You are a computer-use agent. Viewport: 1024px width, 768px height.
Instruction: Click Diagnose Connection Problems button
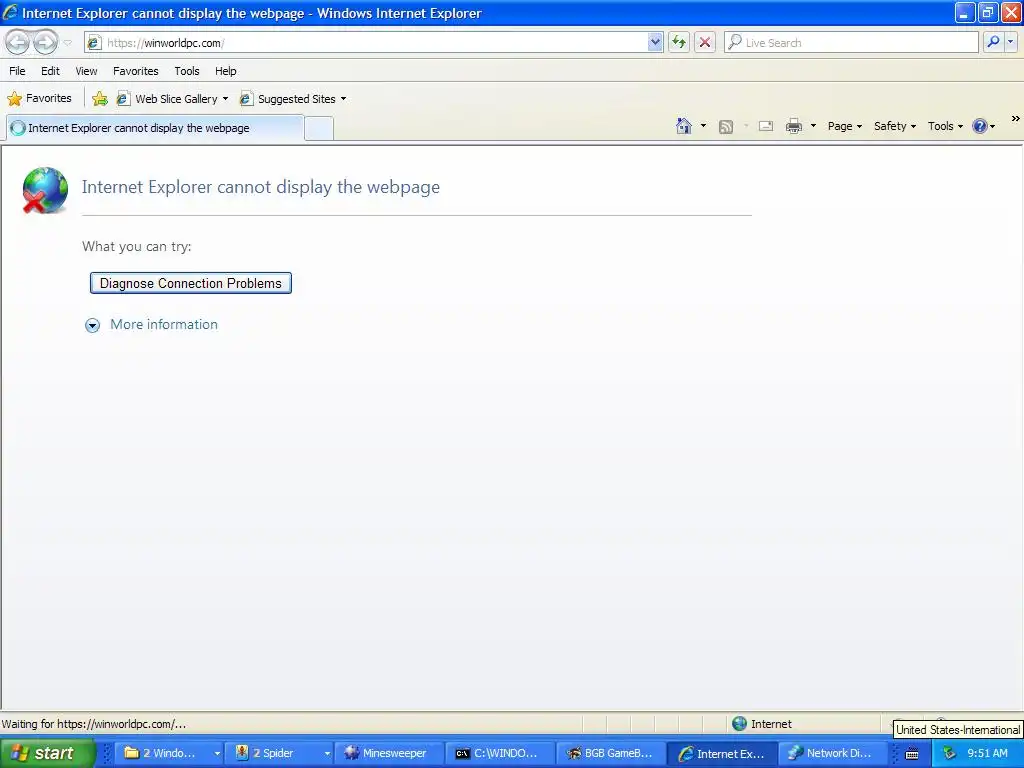coord(191,283)
